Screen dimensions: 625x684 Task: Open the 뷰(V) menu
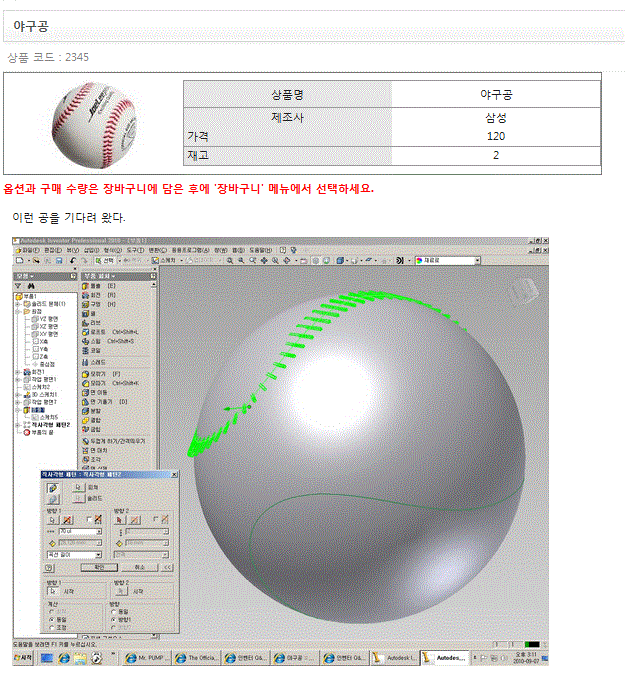72,250
